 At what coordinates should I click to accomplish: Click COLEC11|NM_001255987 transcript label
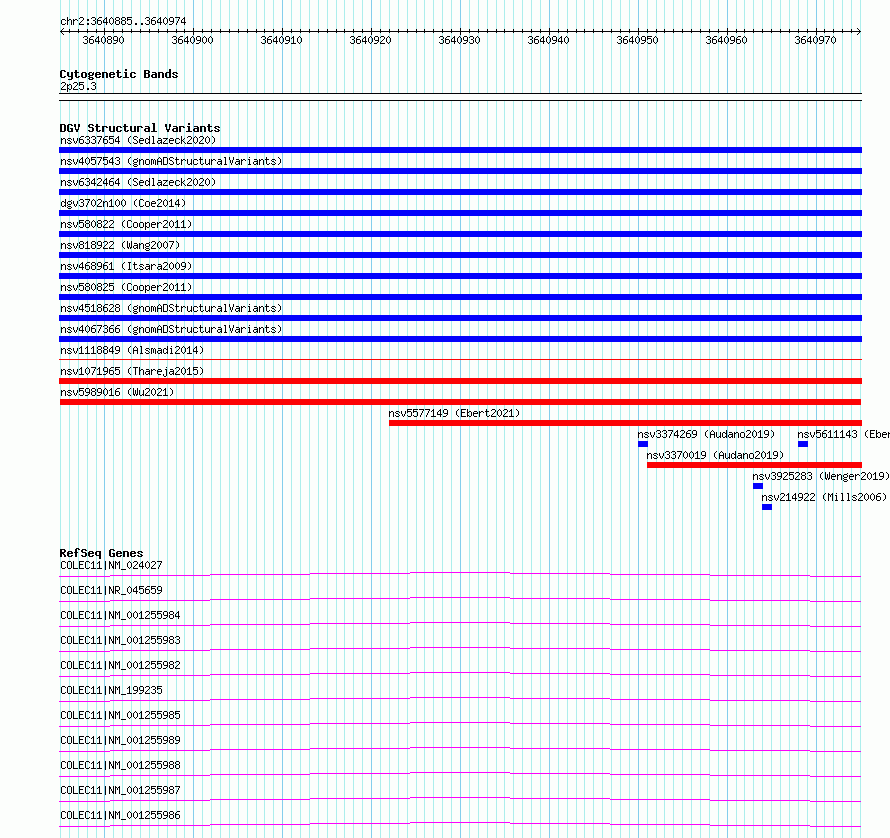[120, 790]
